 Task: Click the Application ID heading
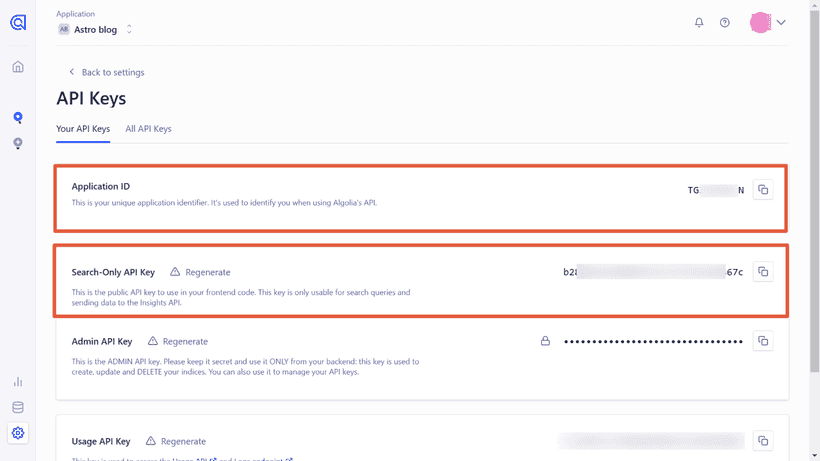(x=100, y=186)
